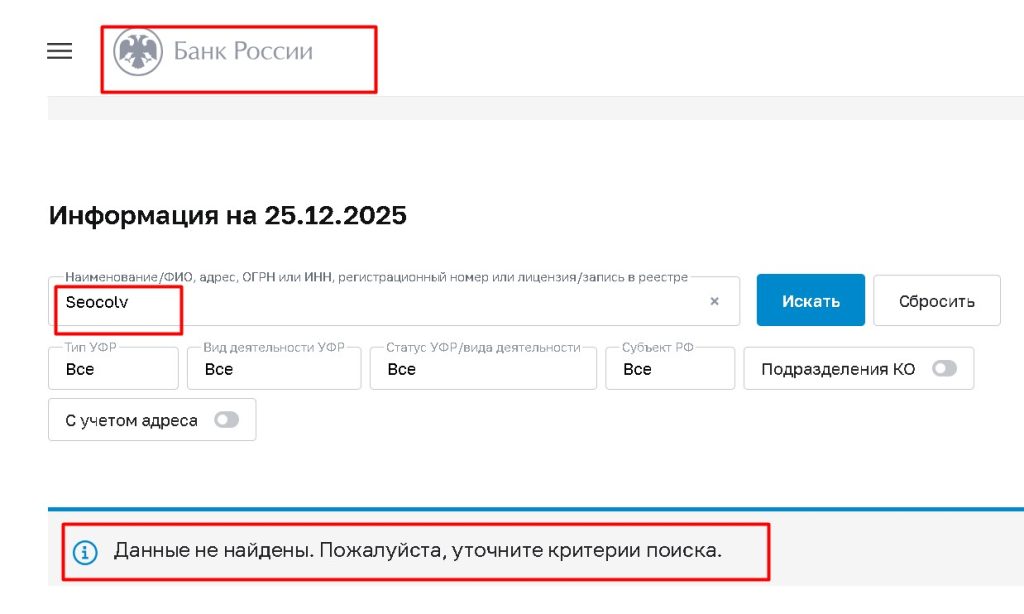1024x614 pixels.
Task: Click the Банк России site title link
Action: [x=244, y=51]
